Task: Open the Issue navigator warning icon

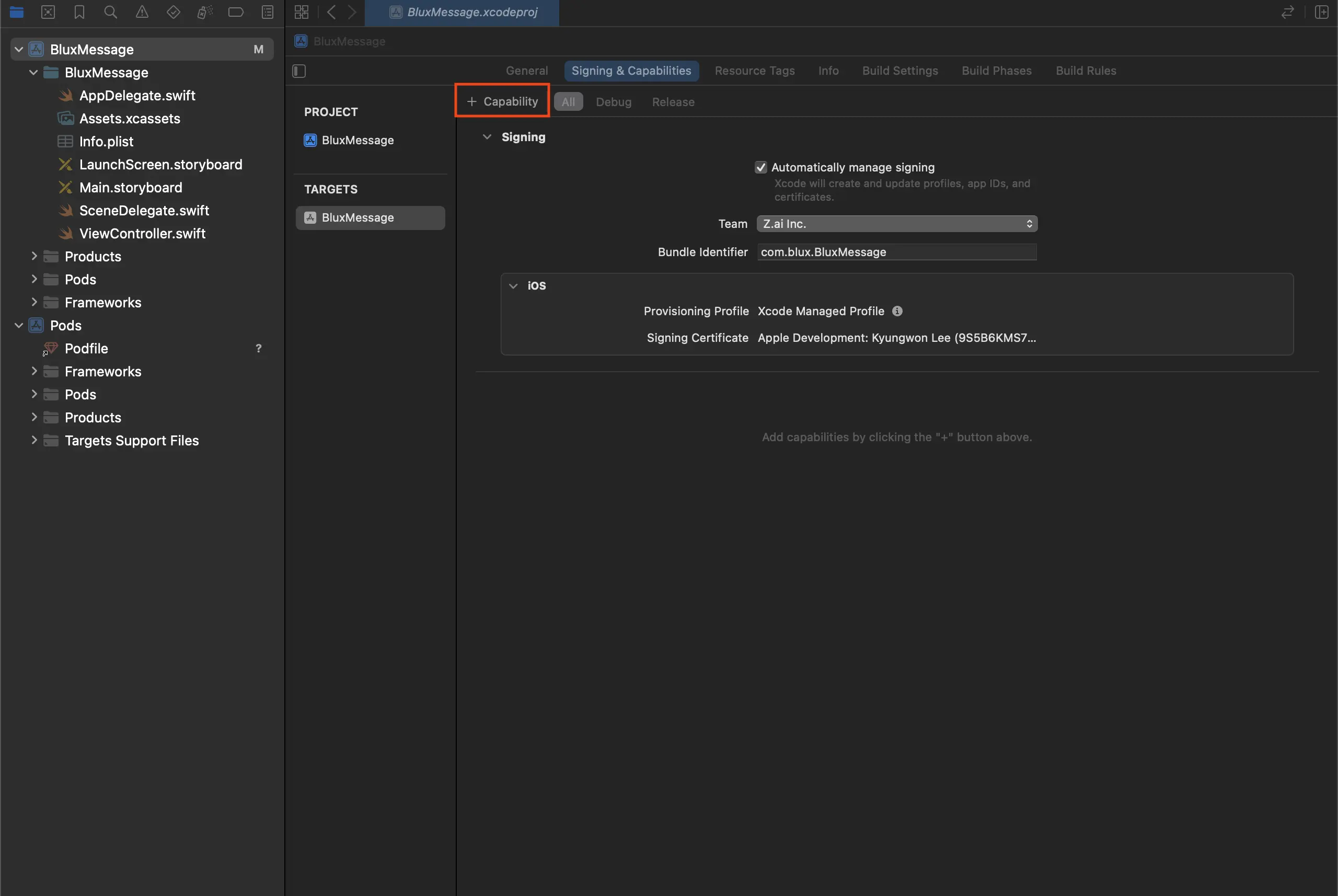Action: 142,12
